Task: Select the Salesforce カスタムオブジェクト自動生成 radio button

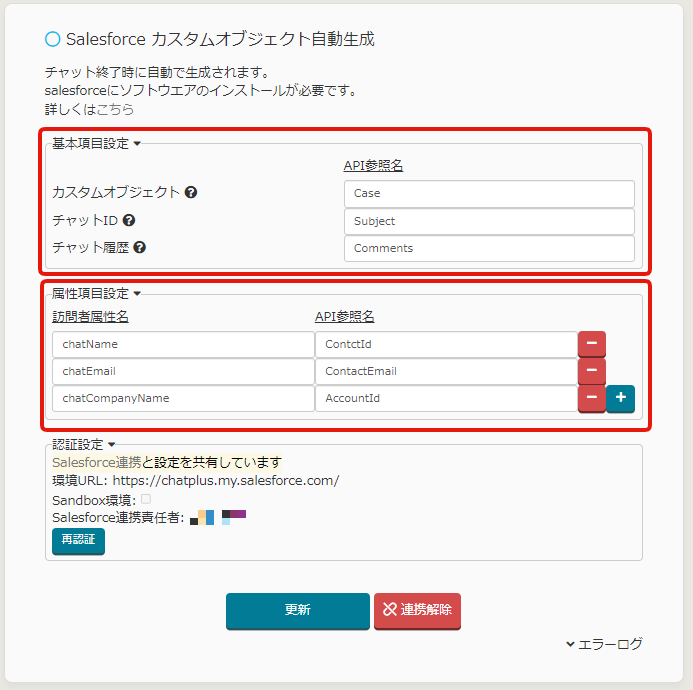Action: [x=53, y=39]
